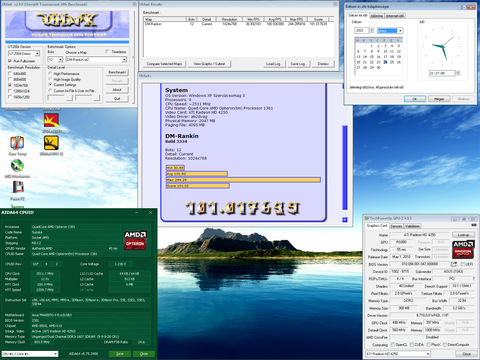Switch to the Validation tab in GPU-Z

pyautogui.click(x=412, y=226)
